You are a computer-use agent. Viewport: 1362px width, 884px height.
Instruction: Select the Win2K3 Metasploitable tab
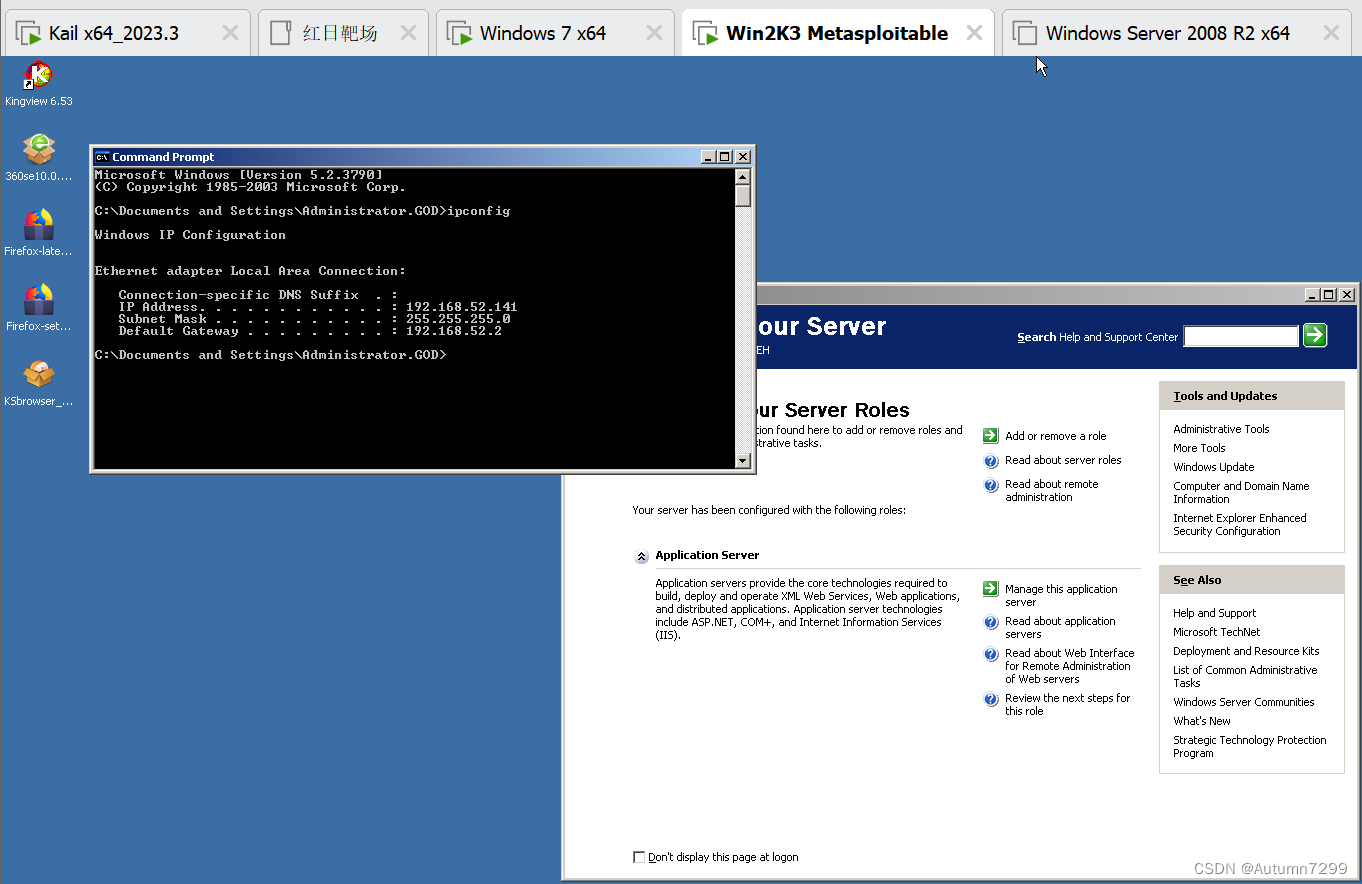pyautogui.click(x=838, y=33)
